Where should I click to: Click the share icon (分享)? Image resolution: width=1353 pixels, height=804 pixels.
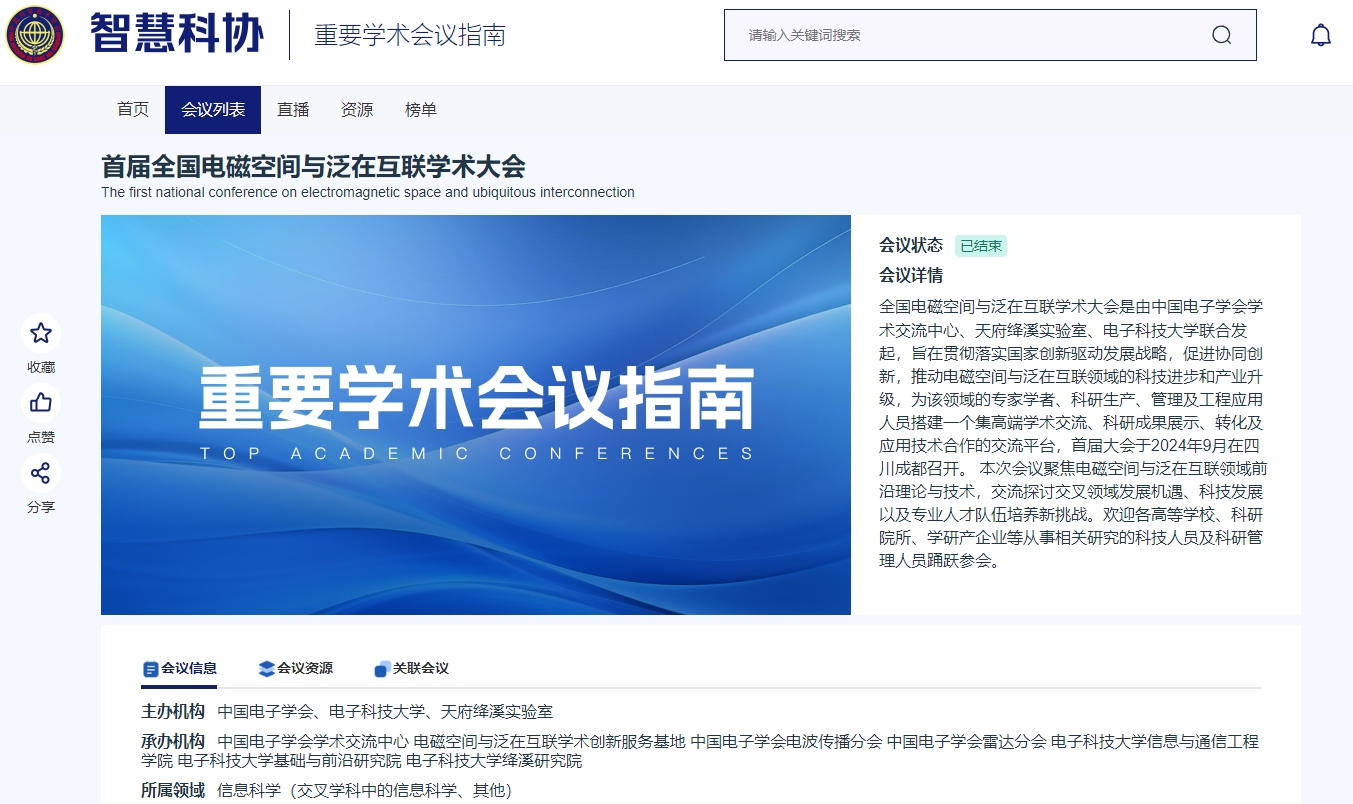(x=41, y=473)
